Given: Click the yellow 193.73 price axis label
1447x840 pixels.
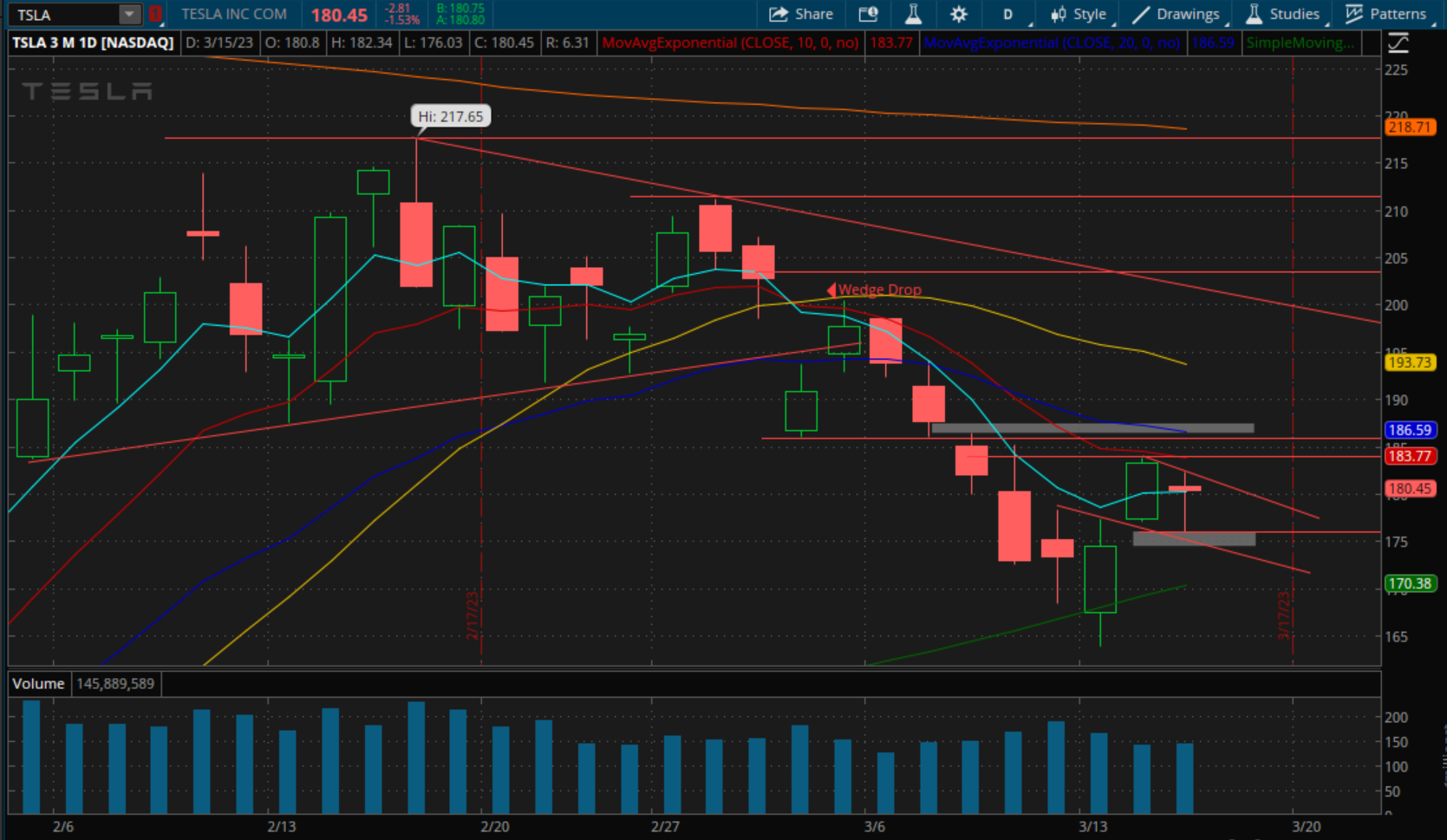Looking at the screenshot, I should (1409, 362).
